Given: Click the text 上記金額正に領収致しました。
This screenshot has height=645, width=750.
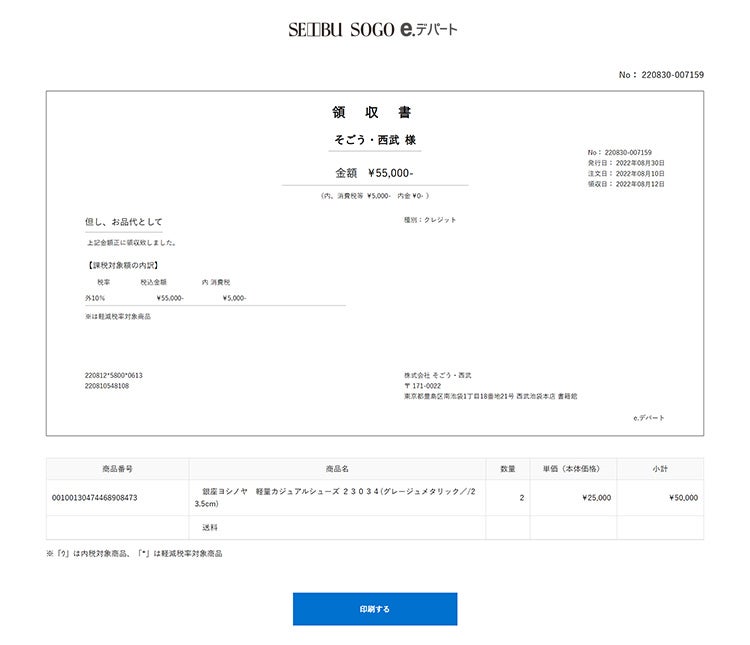Looking at the screenshot, I should pos(132,243).
